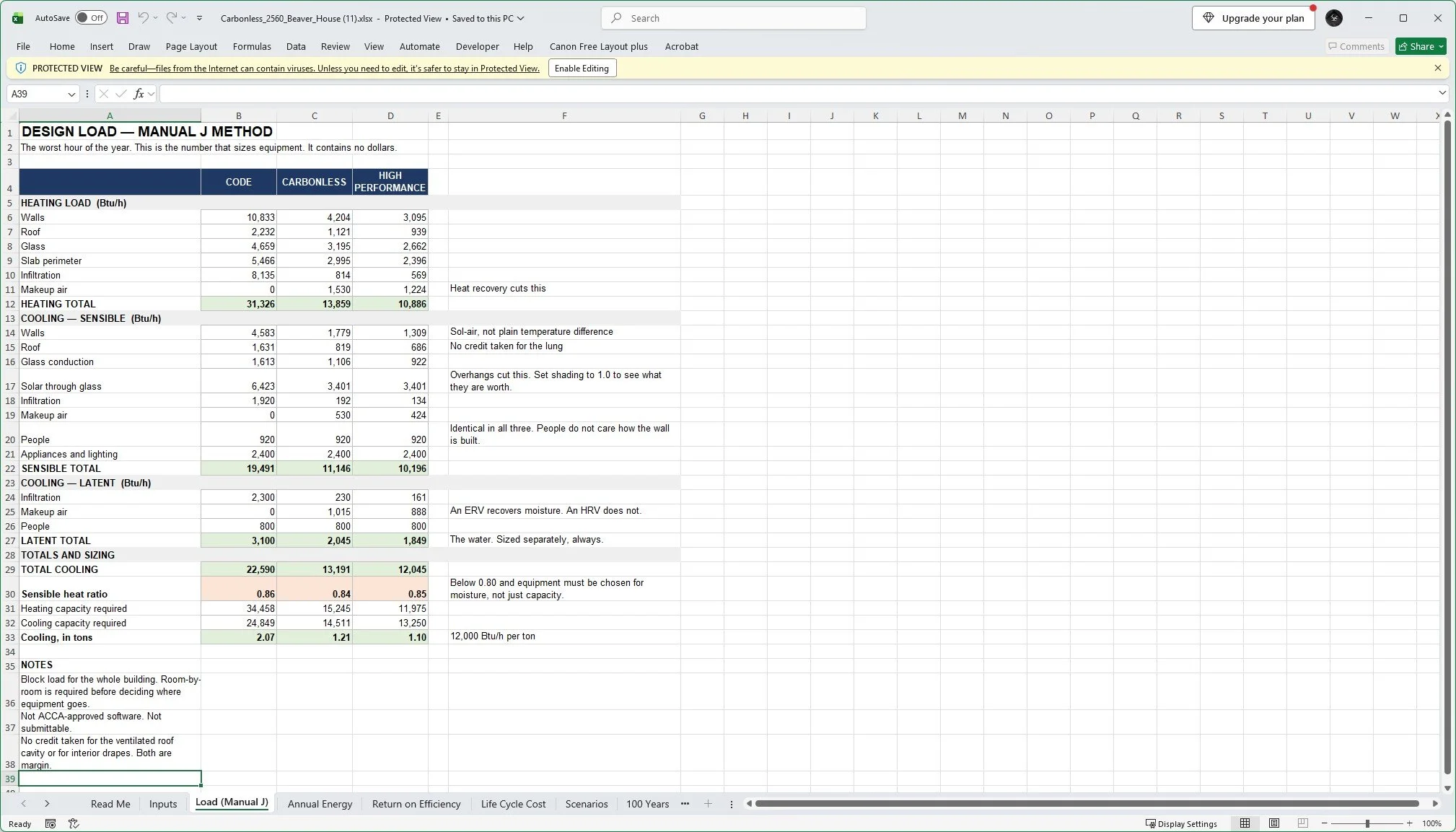Click the zoom in plus button

click(1410, 823)
